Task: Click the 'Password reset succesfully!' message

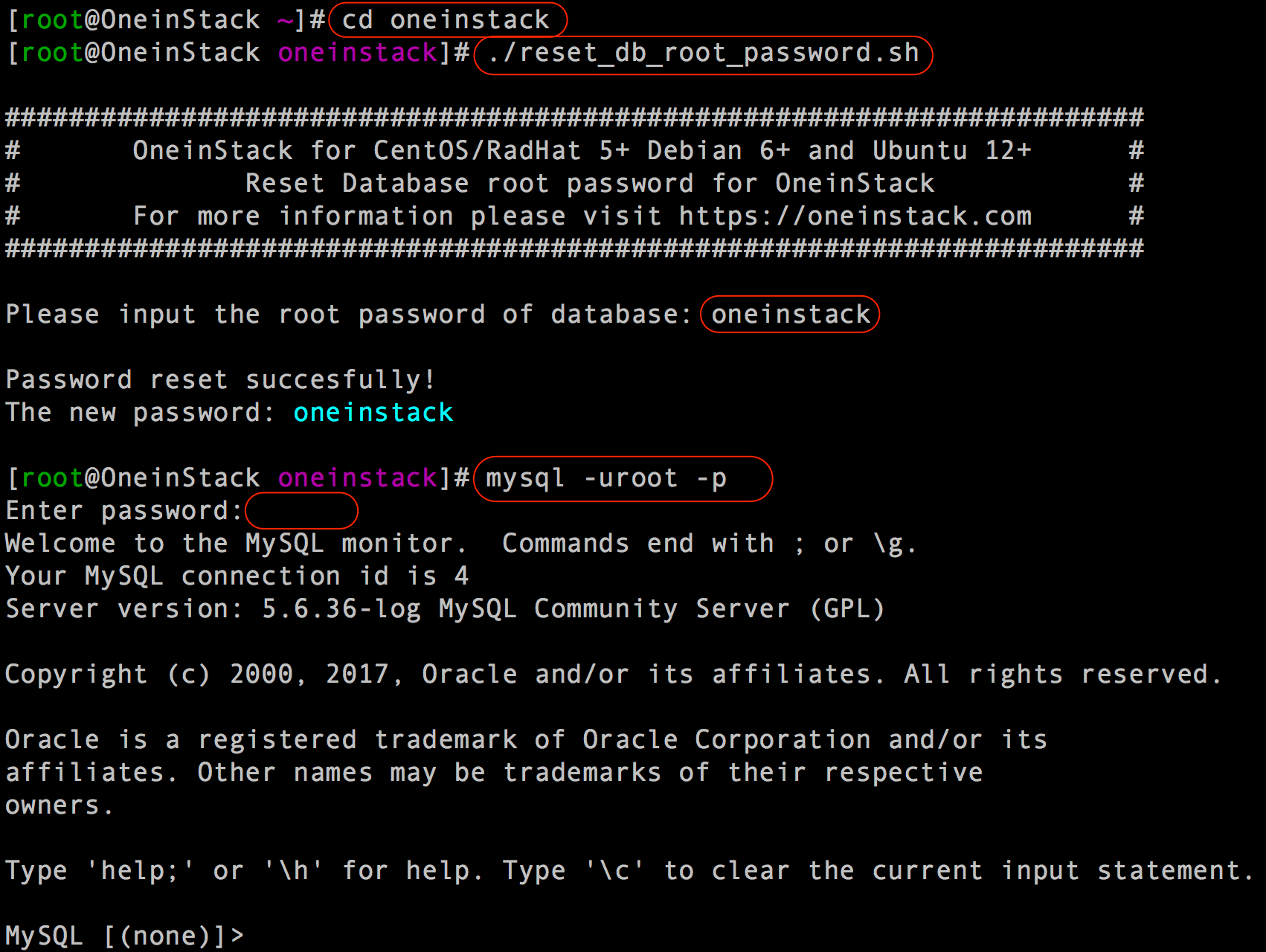Action: (x=220, y=379)
